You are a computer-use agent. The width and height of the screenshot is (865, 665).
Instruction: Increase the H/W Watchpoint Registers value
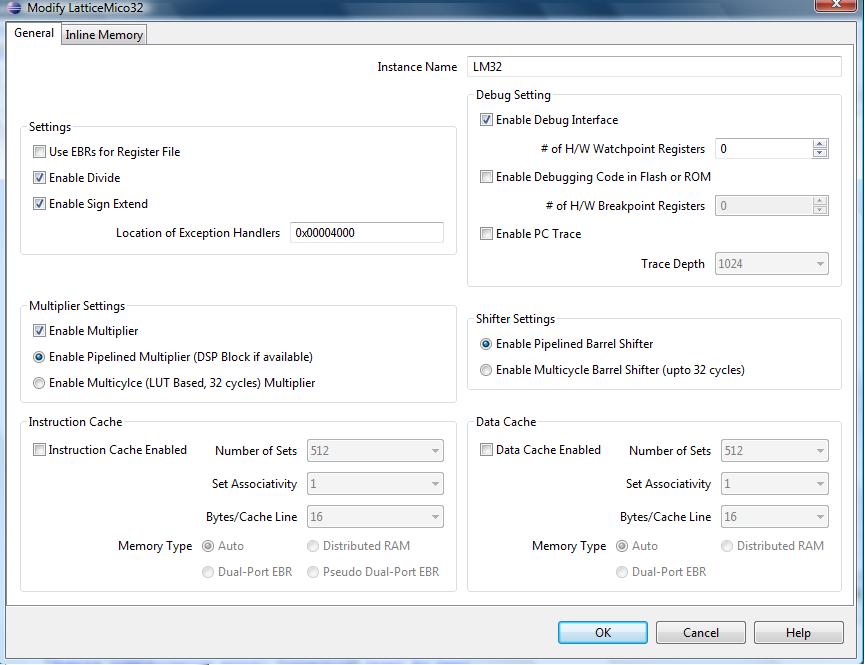(x=820, y=144)
